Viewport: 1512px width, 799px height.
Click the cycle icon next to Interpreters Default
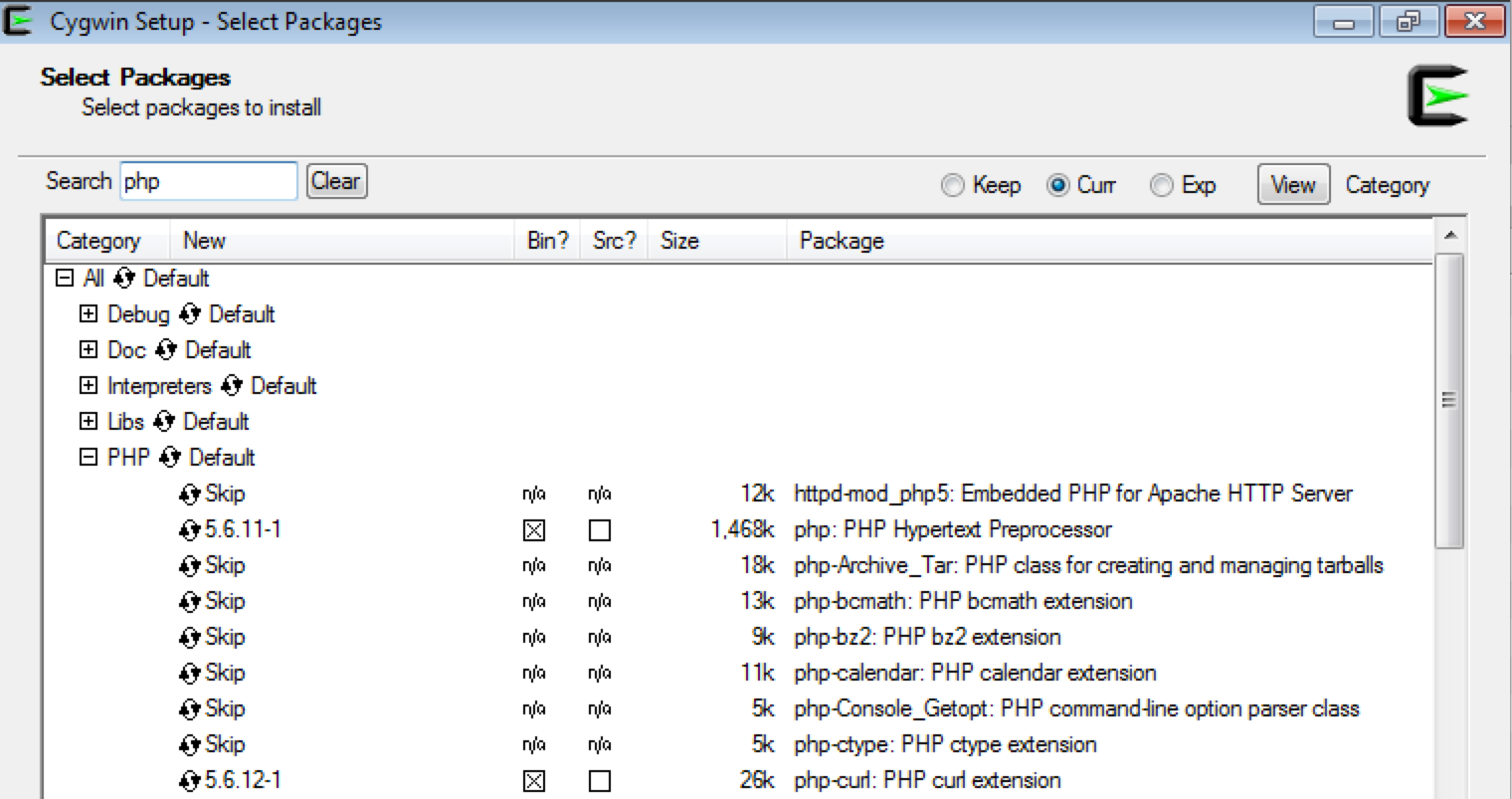[232, 385]
